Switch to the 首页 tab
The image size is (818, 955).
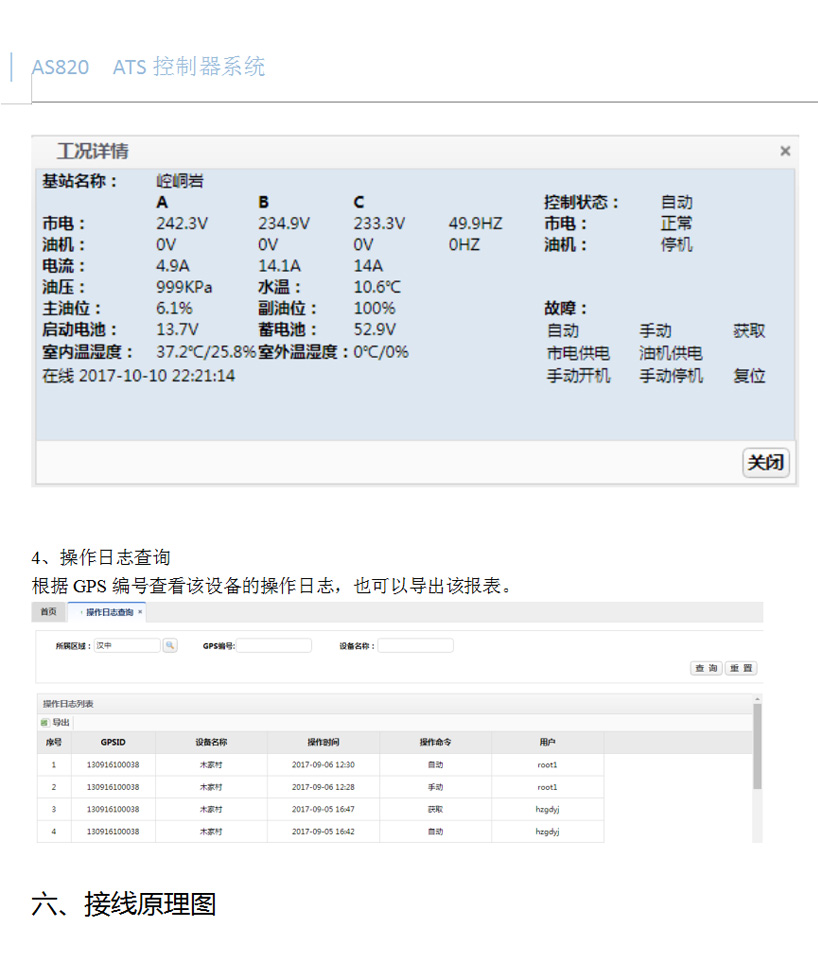47,614
